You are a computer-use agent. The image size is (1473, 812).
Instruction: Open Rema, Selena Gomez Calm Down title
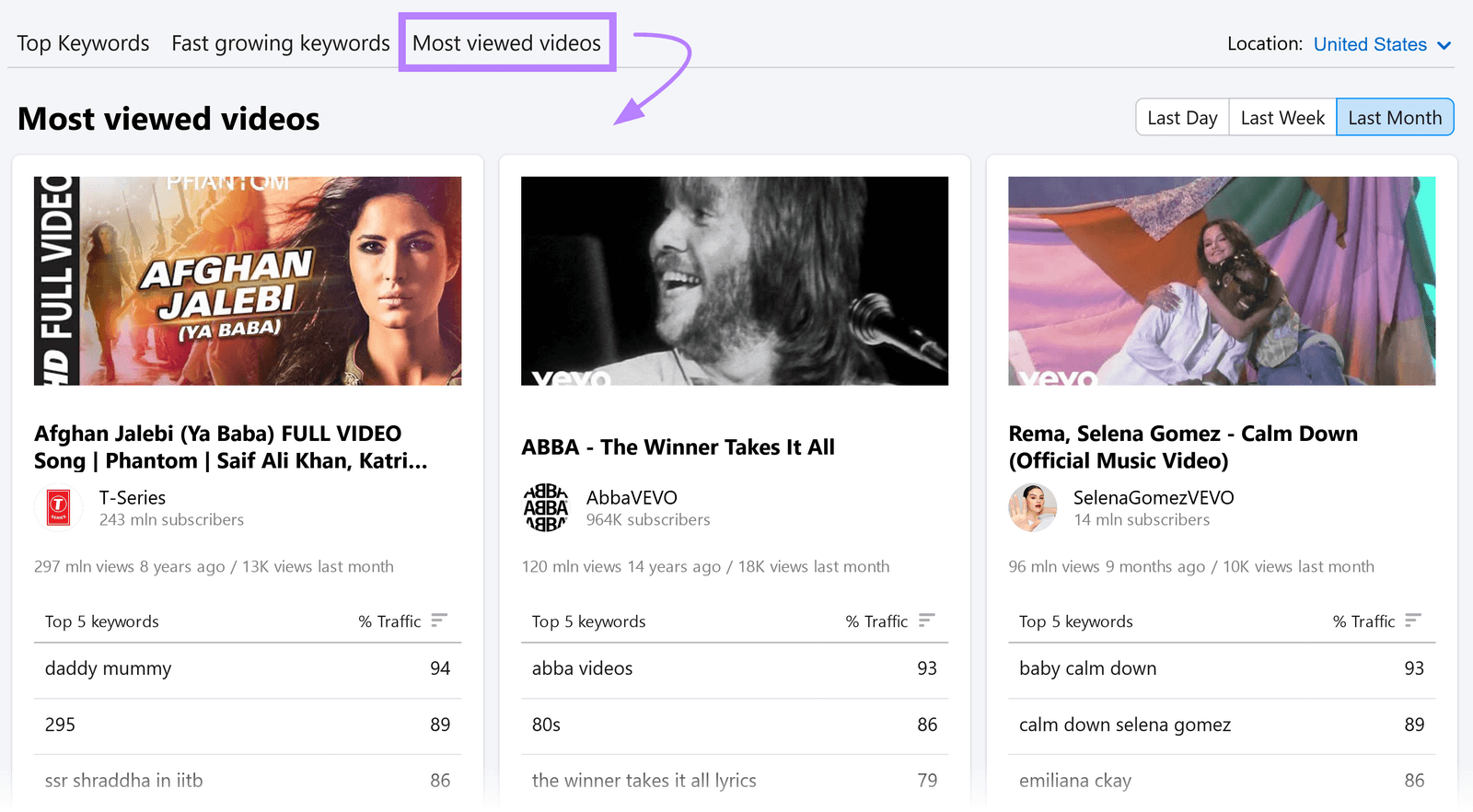[1182, 447]
